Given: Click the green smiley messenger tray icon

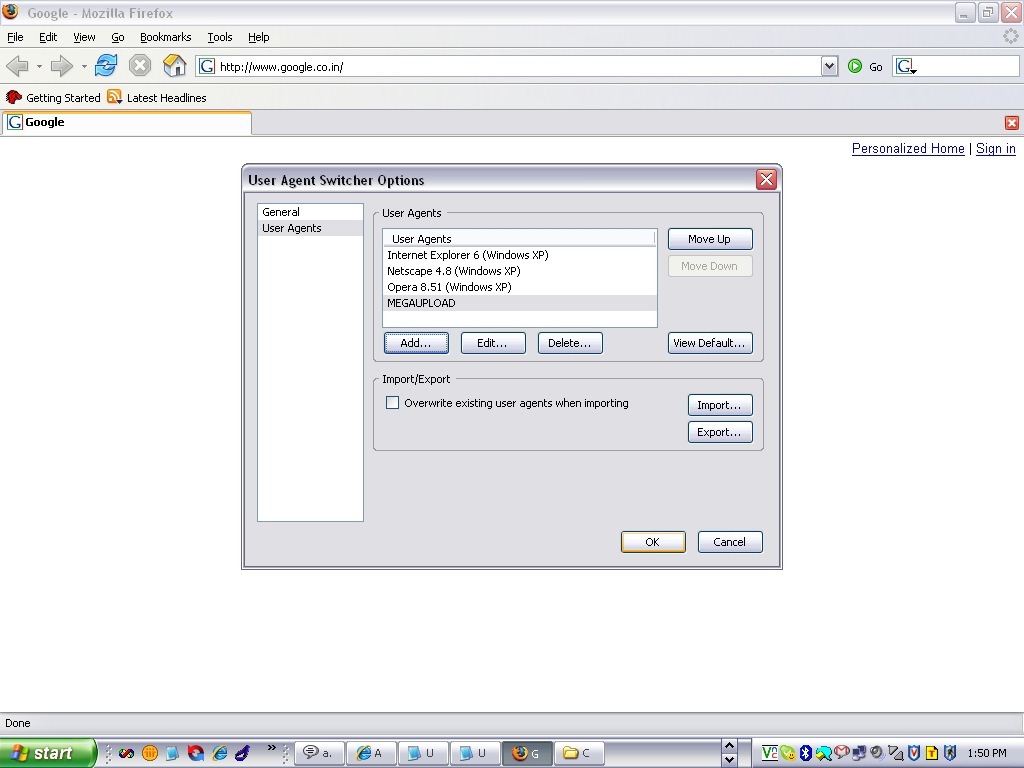Looking at the screenshot, I should tap(788, 753).
